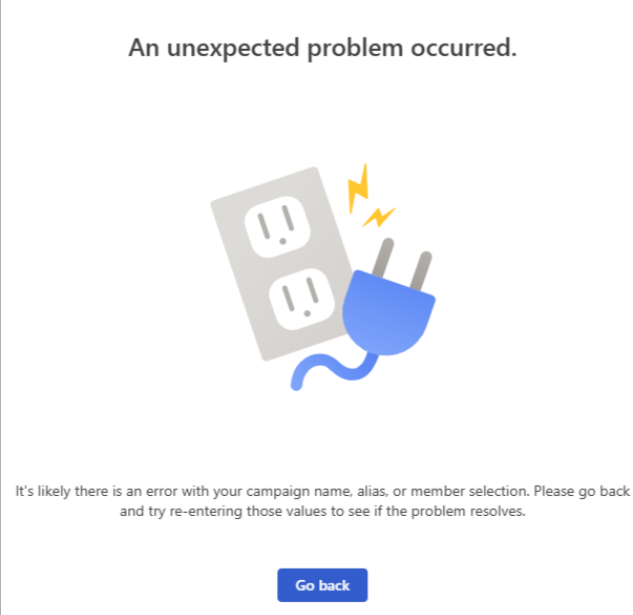Image resolution: width=633 pixels, height=615 pixels.
Task: Click the 'member selection' text in the message
Action: point(470,491)
